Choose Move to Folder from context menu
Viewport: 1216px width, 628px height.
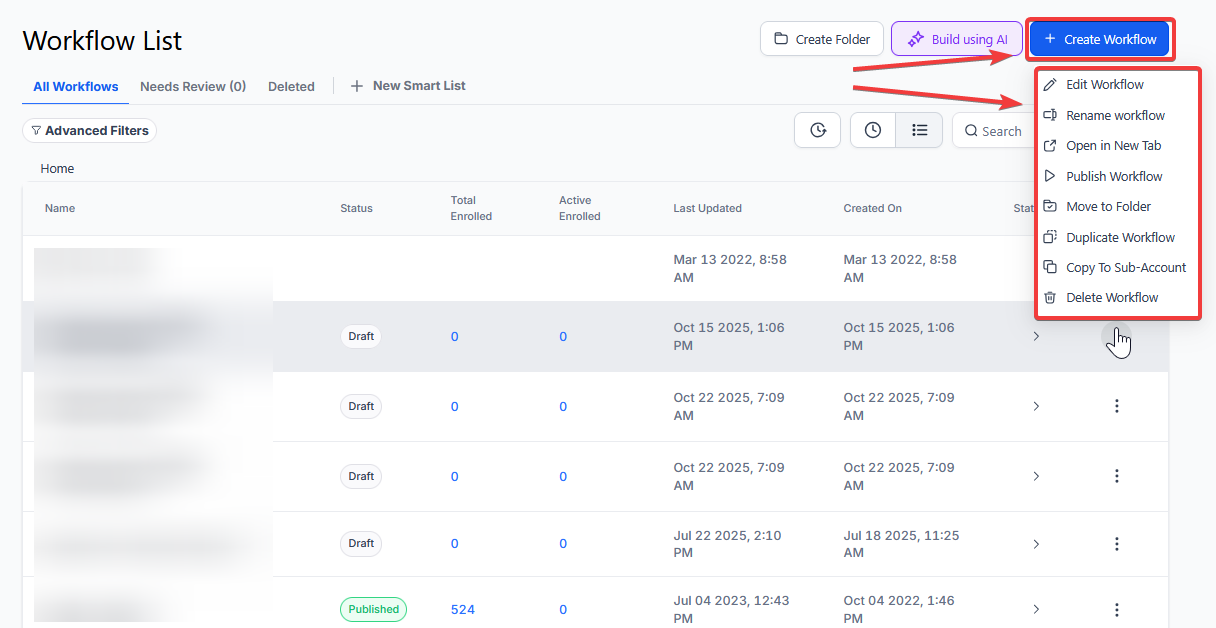pyautogui.click(x=1108, y=207)
